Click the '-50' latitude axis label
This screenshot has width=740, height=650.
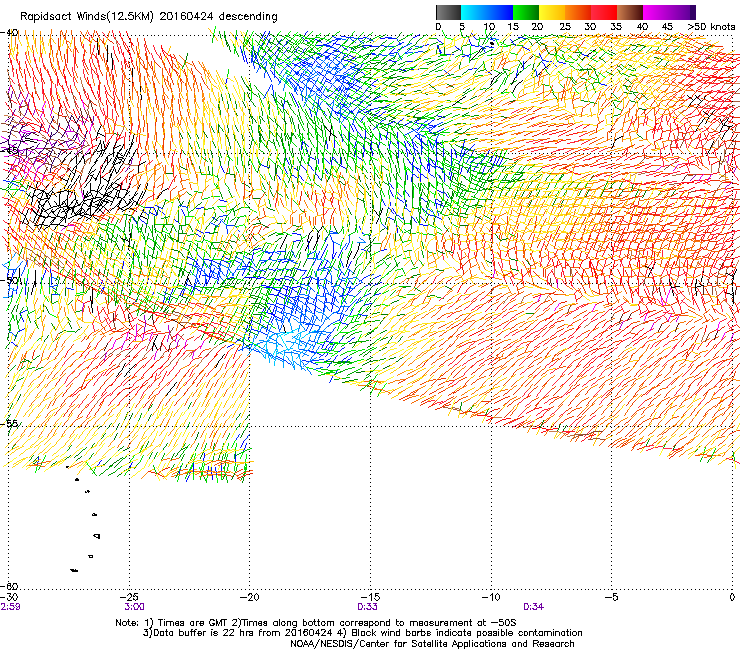point(9,280)
